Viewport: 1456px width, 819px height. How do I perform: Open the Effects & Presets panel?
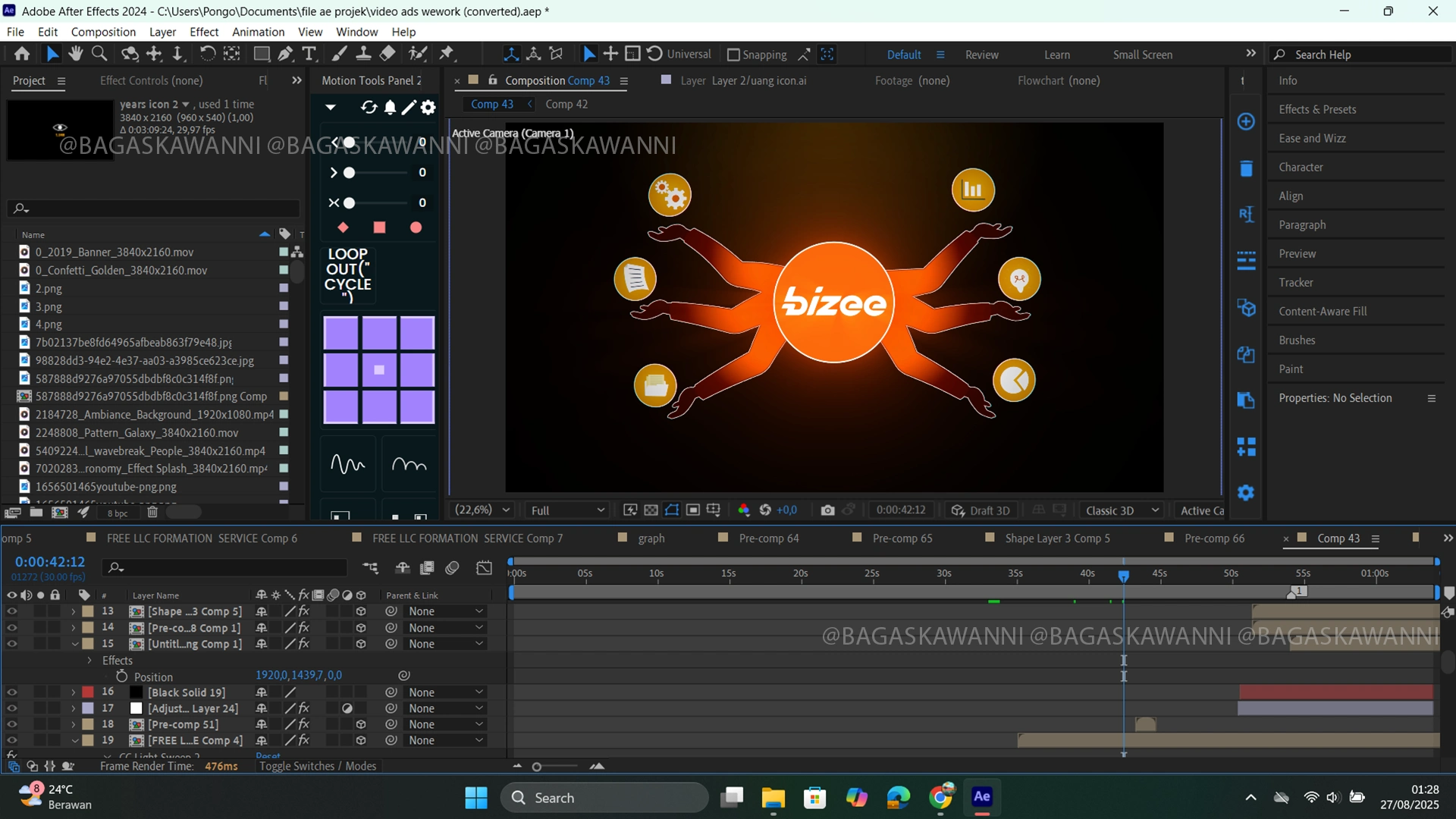pyautogui.click(x=1317, y=109)
